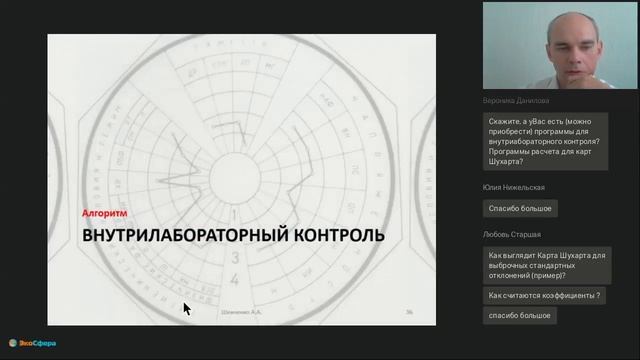Click chat author name 'Вероника Данилова'

pyautogui.click(x=516, y=100)
